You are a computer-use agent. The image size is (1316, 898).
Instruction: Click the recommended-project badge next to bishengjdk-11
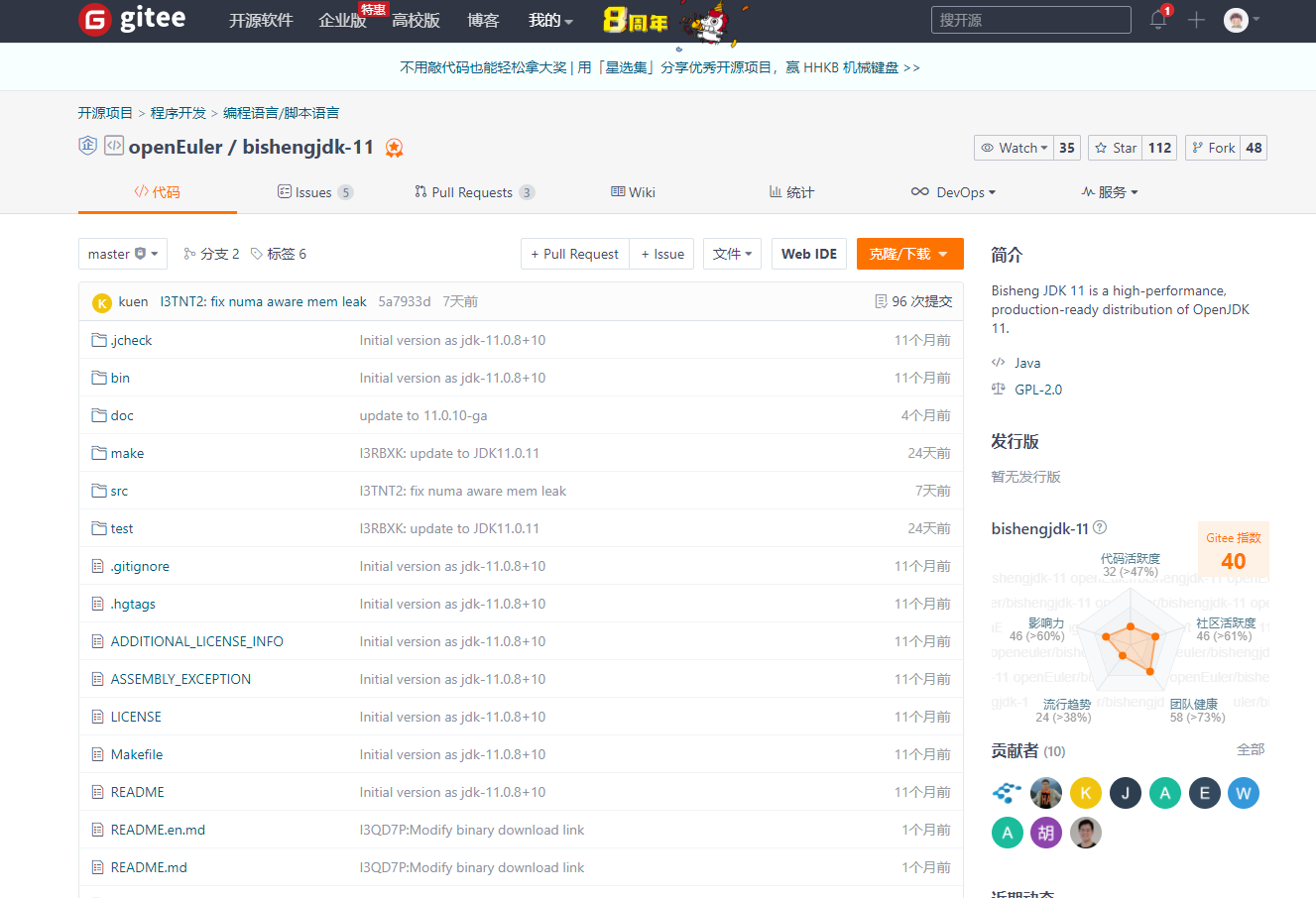[394, 148]
